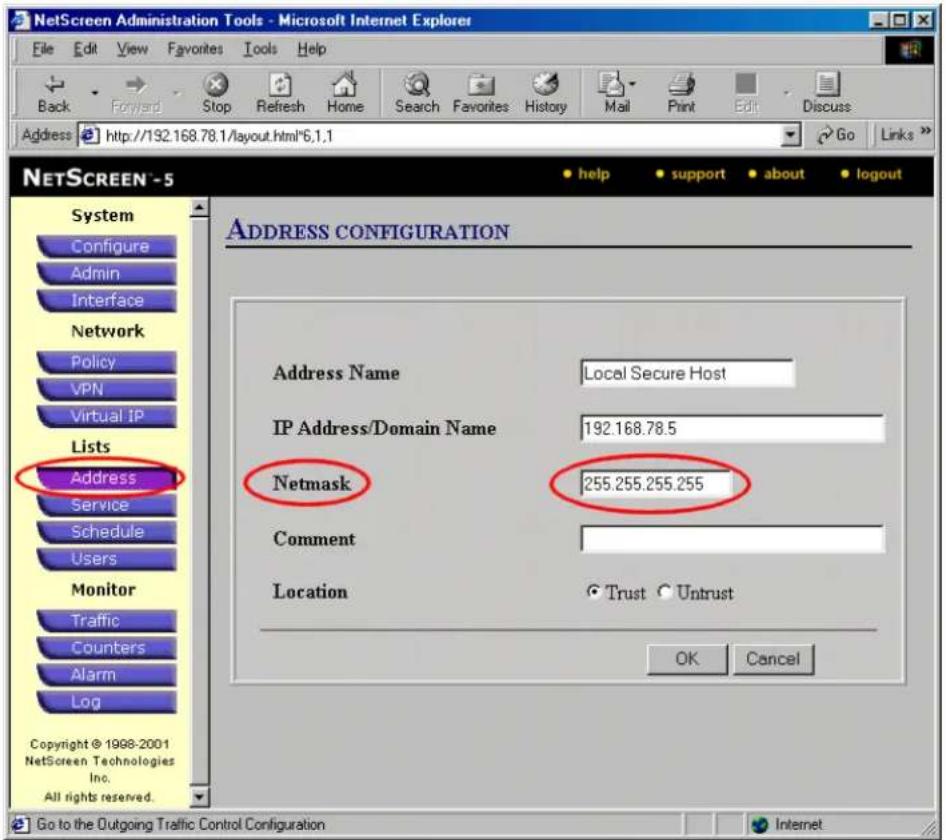Viewport: 946px width, 840px height.
Task: Click the Internet zone icon in status bar
Action: pos(760,824)
